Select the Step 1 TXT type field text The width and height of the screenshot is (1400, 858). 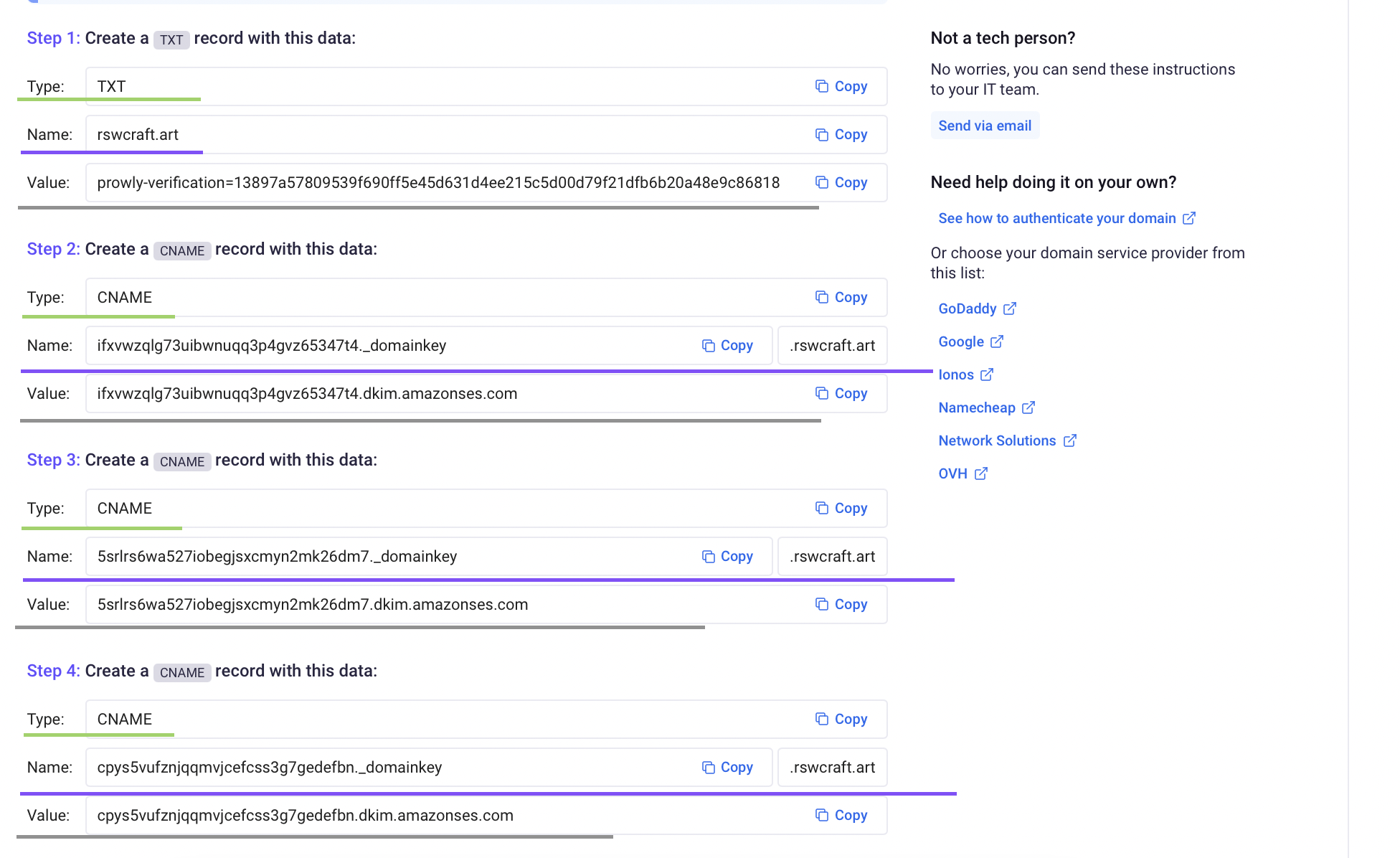tap(111, 86)
